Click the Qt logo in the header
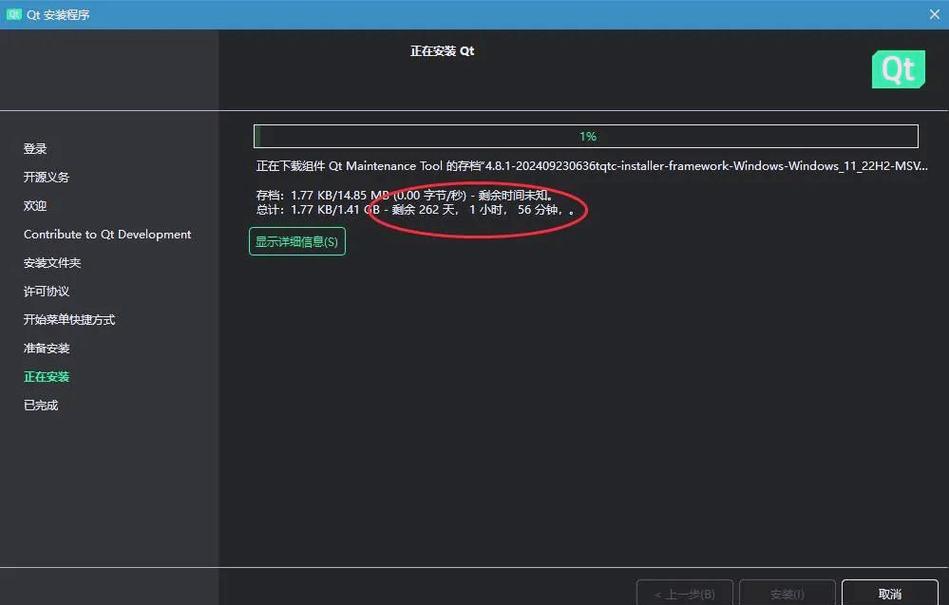 pyautogui.click(x=898, y=70)
